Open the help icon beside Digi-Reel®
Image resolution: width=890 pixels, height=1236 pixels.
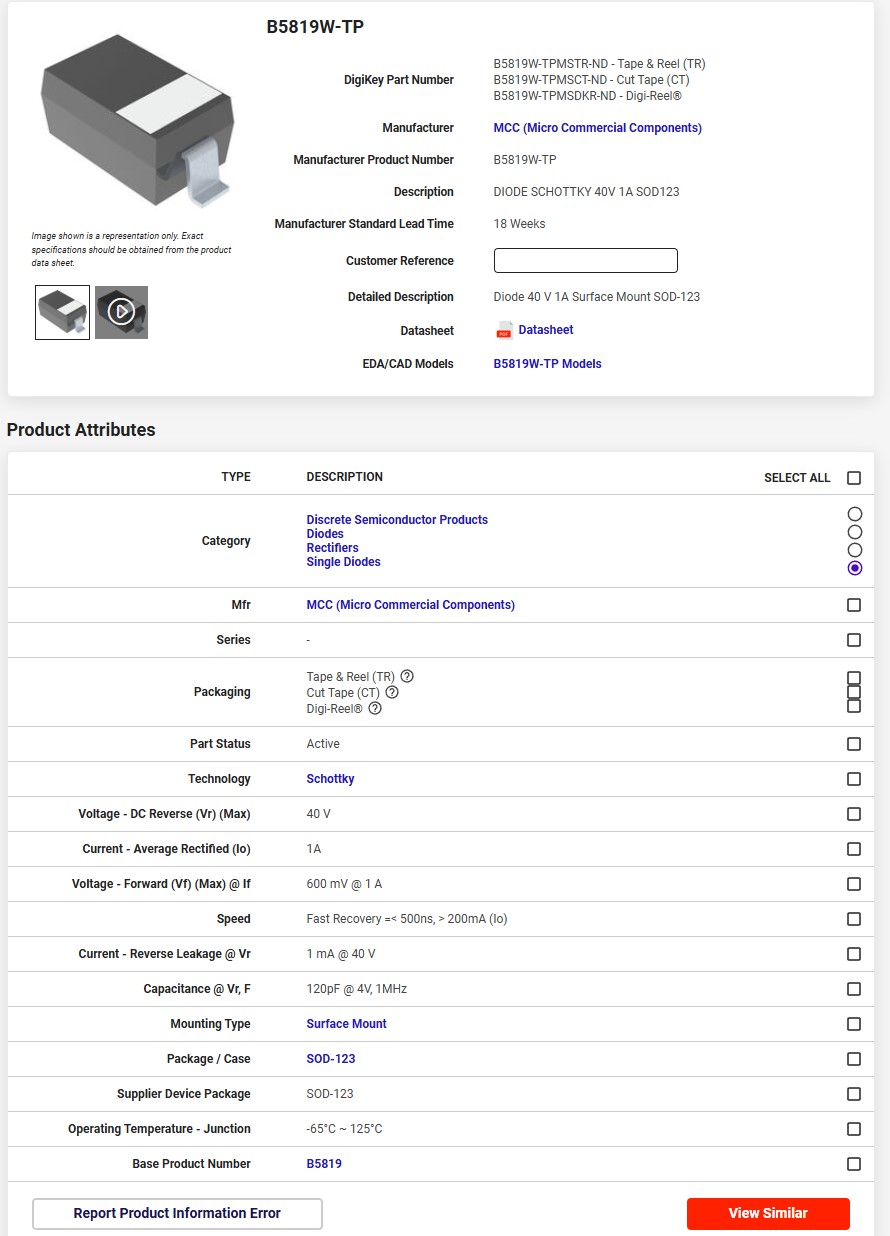click(x=375, y=708)
